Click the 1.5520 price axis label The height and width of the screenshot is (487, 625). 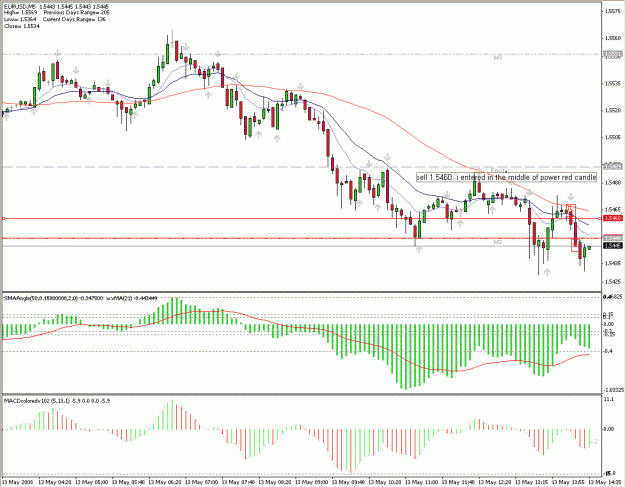613,110
